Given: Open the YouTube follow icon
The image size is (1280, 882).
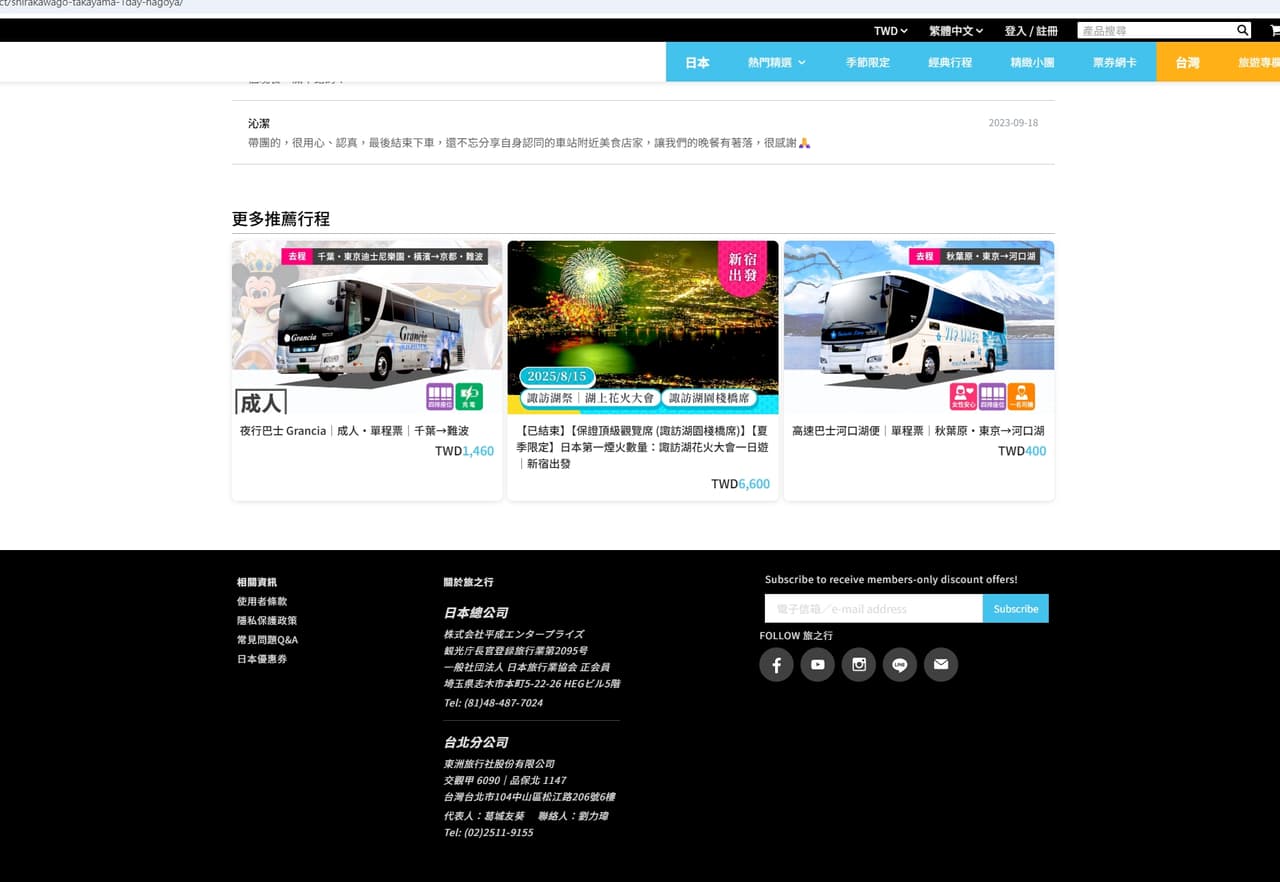Looking at the screenshot, I should [817, 665].
